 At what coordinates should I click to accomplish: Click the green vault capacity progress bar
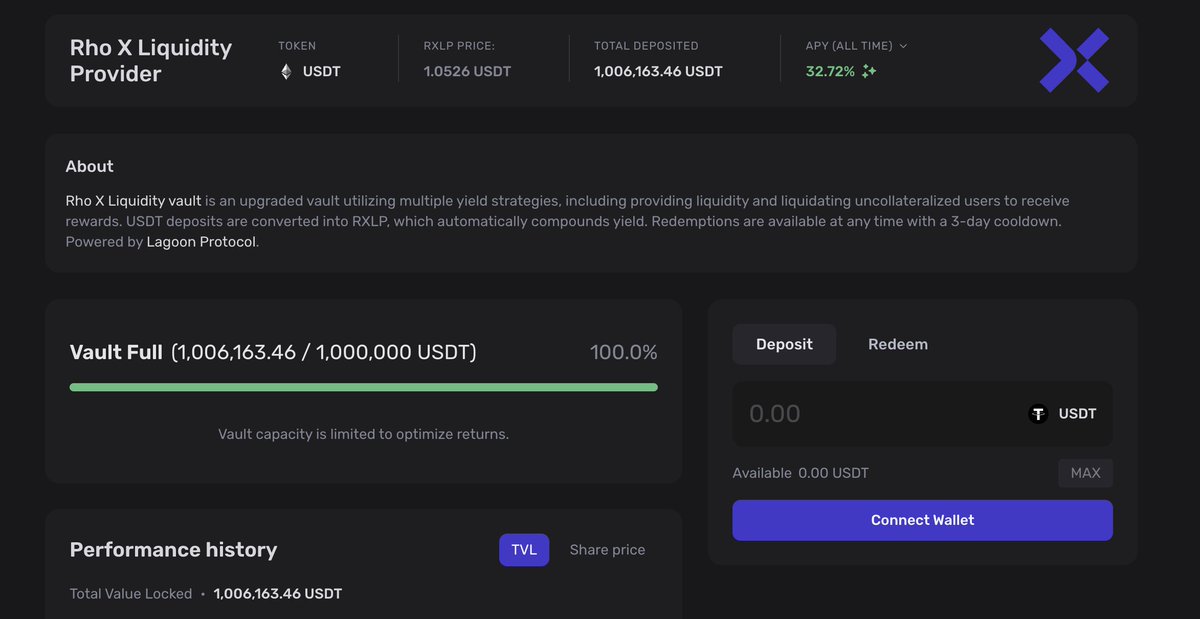(364, 387)
